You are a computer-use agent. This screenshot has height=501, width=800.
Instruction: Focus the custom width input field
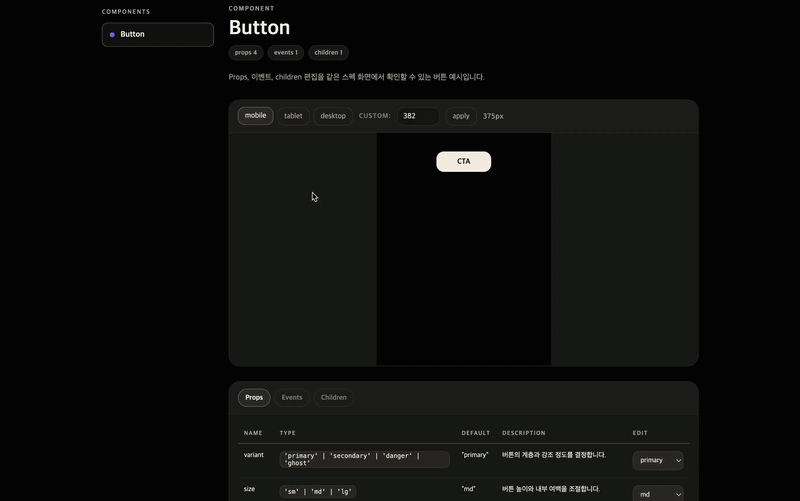[x=418, y=116]
